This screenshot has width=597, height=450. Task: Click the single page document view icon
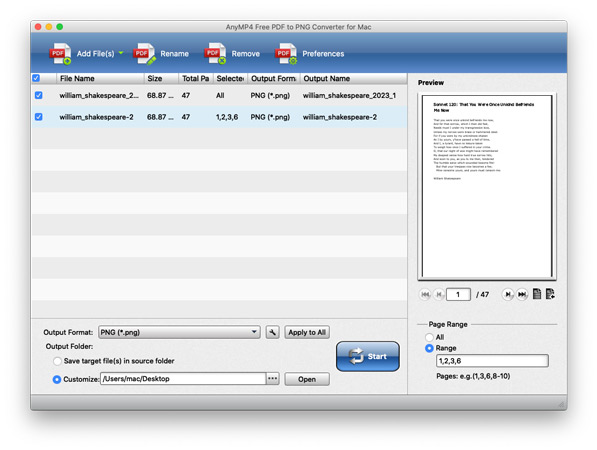click(x=537, y=294)
